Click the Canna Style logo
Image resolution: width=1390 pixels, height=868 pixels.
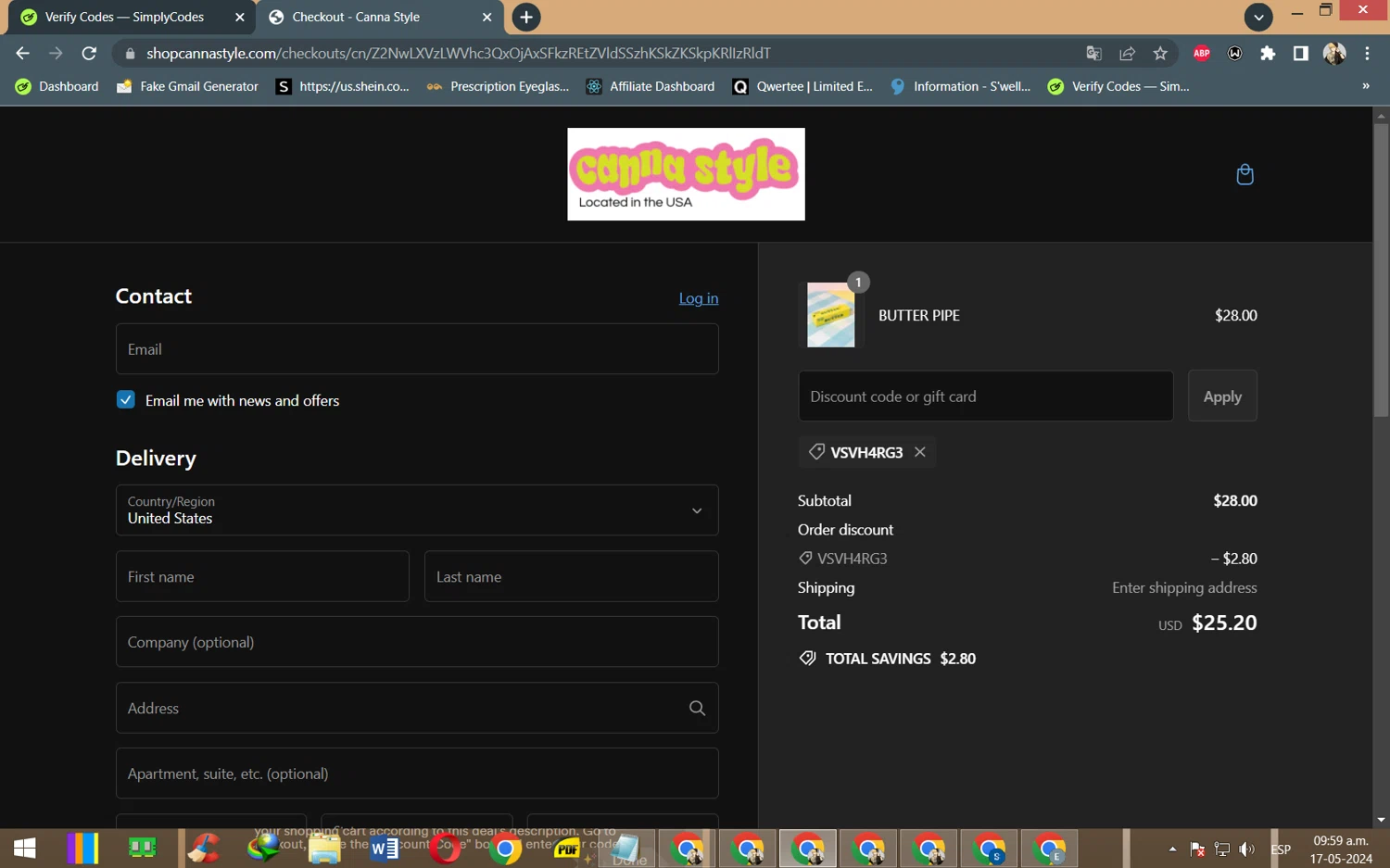point(686,174)
